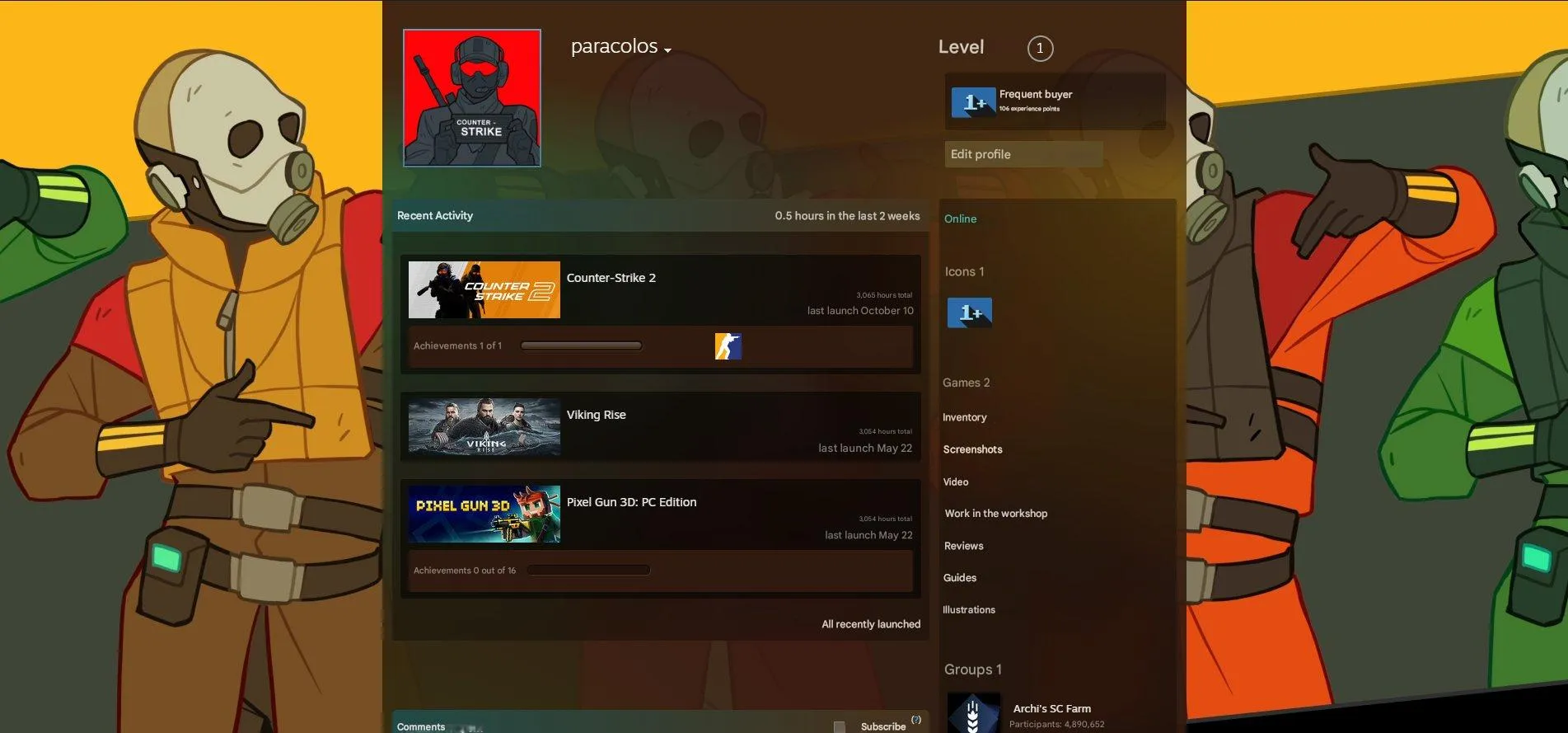Open the Viking Rise game banner

(x=484, y=427)
